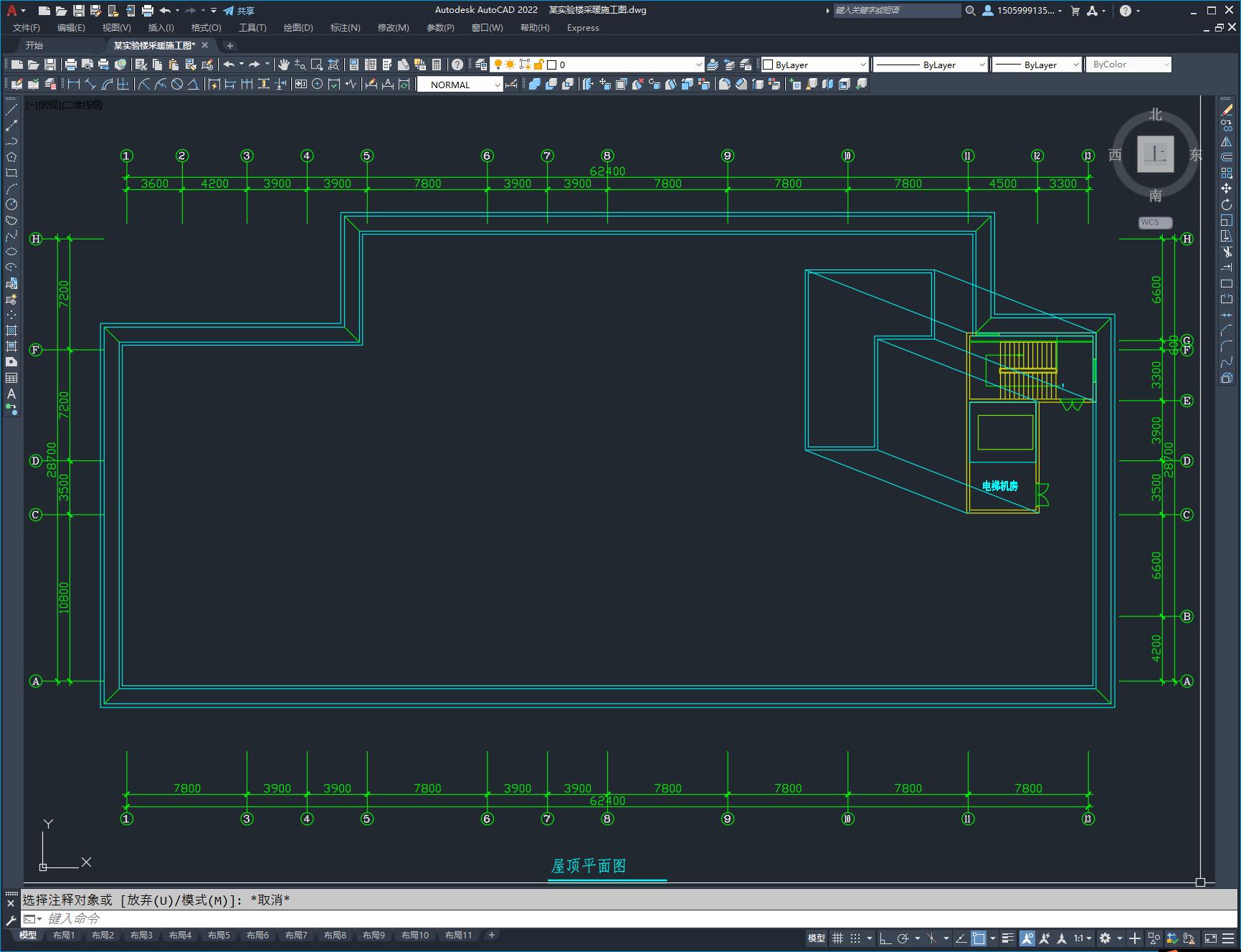This screenshot has height=952, width=1241.
Task: Toggle snap mode dots in status bar
Action: (855, 938)
